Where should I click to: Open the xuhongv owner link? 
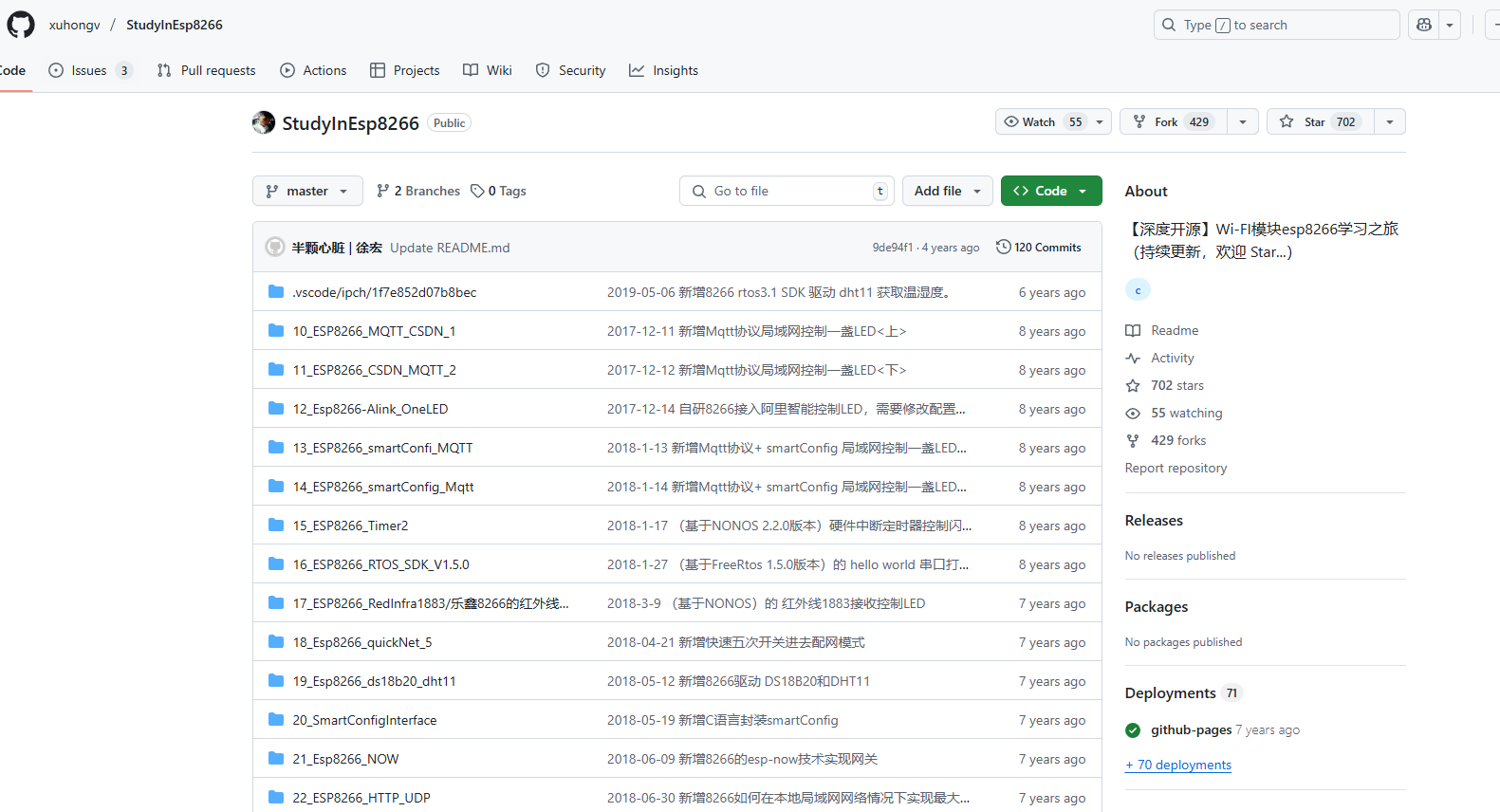click(74, 25)
